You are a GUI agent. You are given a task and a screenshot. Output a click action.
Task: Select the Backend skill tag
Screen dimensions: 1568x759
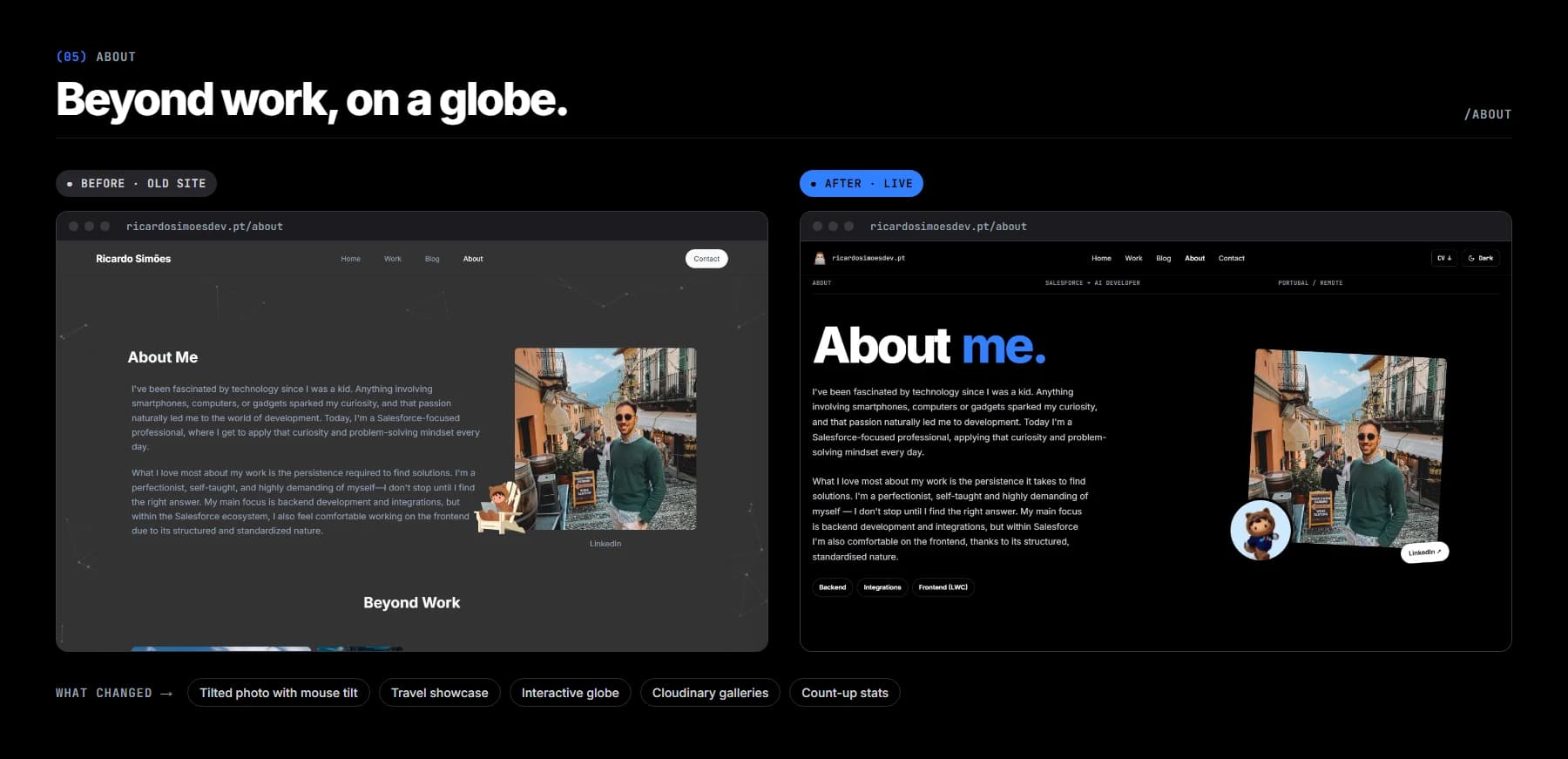(832, 587)
